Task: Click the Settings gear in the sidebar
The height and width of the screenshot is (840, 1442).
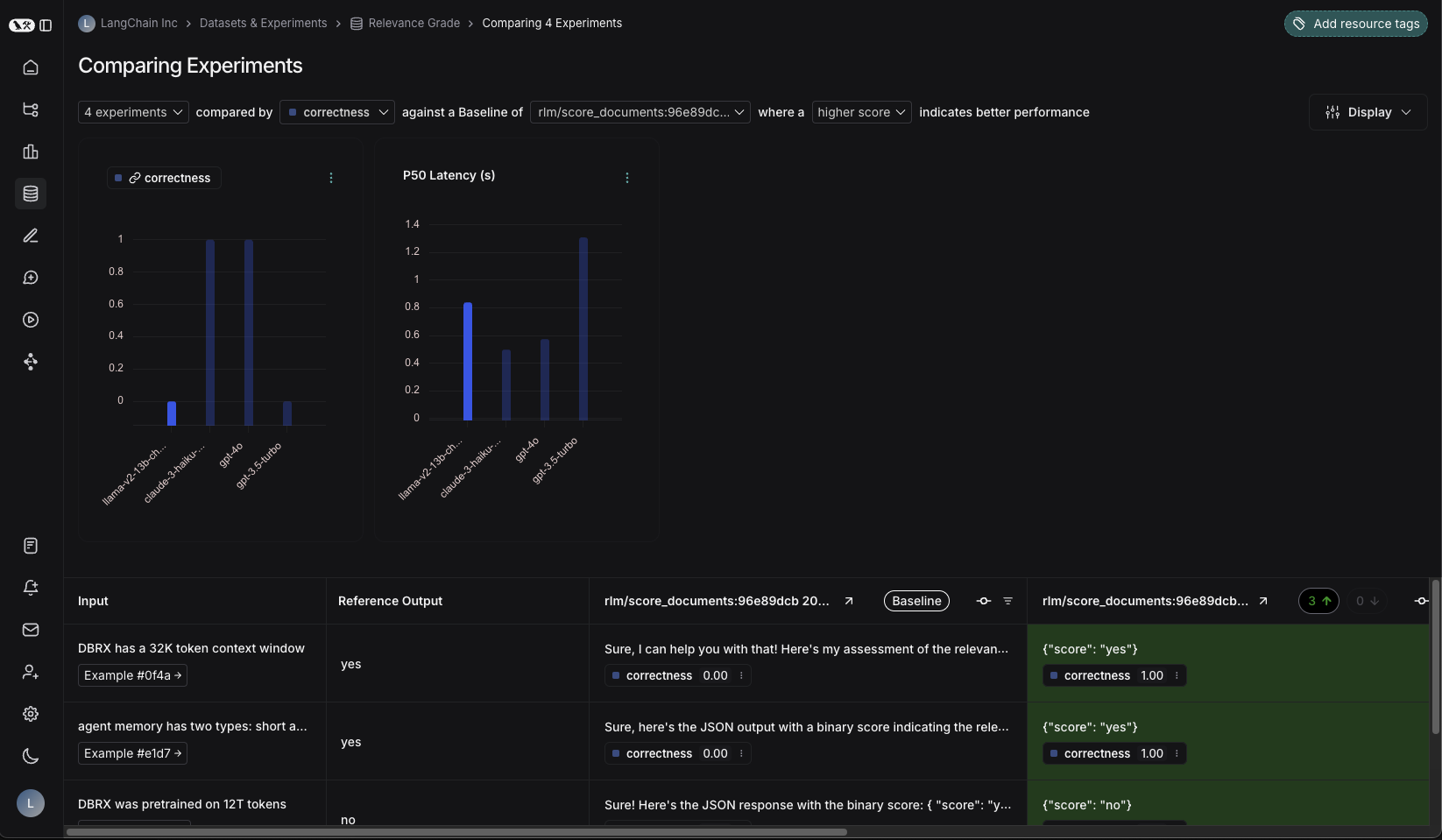Action: [x=31, y=714]
